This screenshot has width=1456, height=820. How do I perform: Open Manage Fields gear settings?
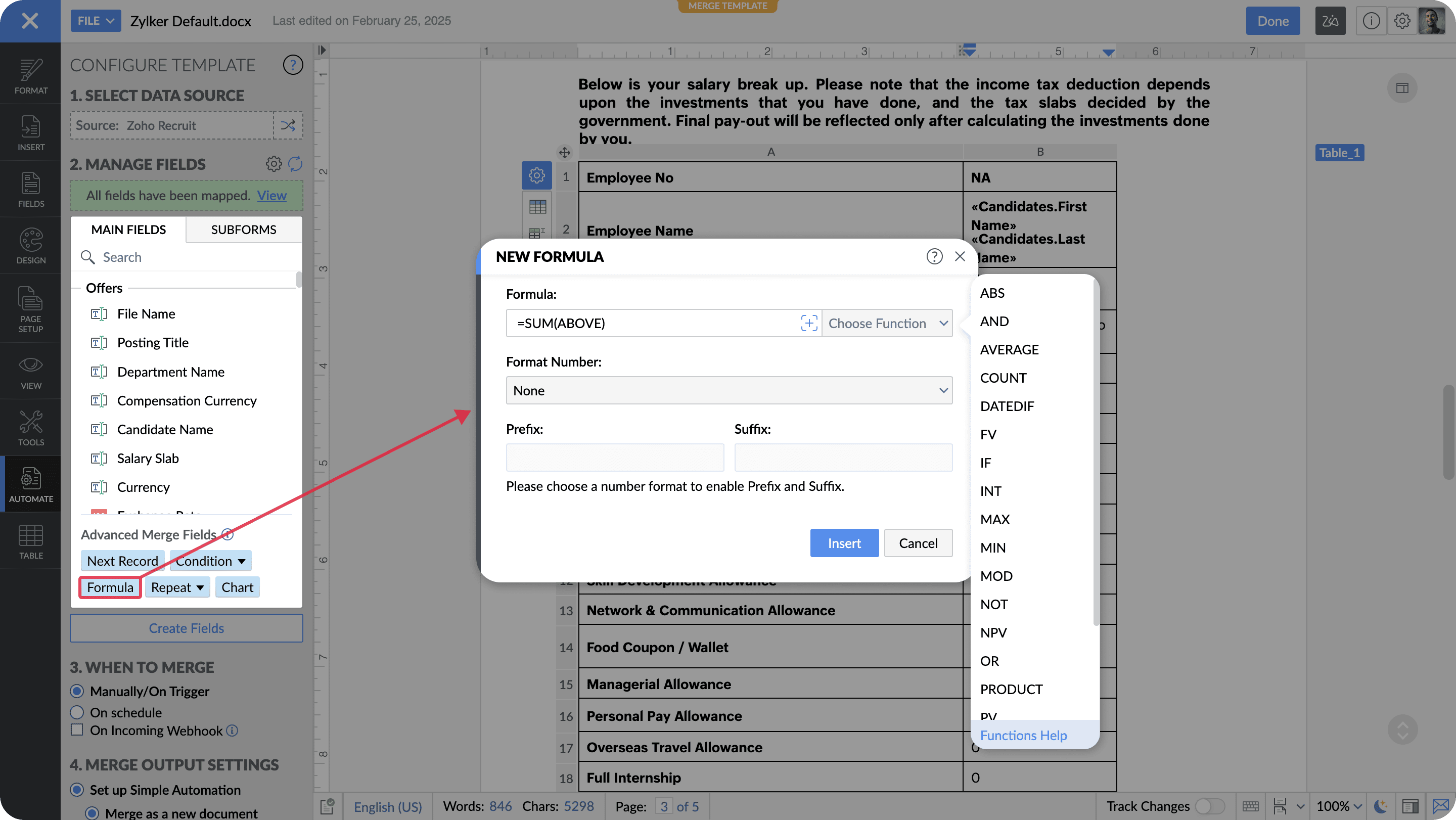pos(274,164)
